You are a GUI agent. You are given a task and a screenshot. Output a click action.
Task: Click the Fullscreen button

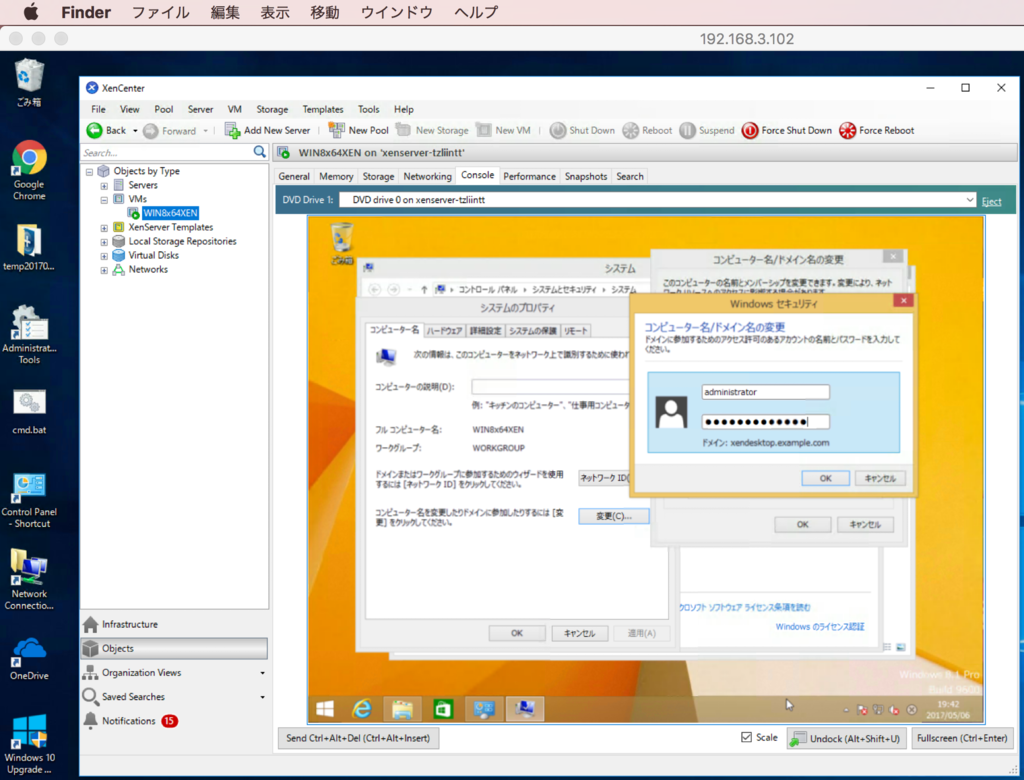pos(961,738)
